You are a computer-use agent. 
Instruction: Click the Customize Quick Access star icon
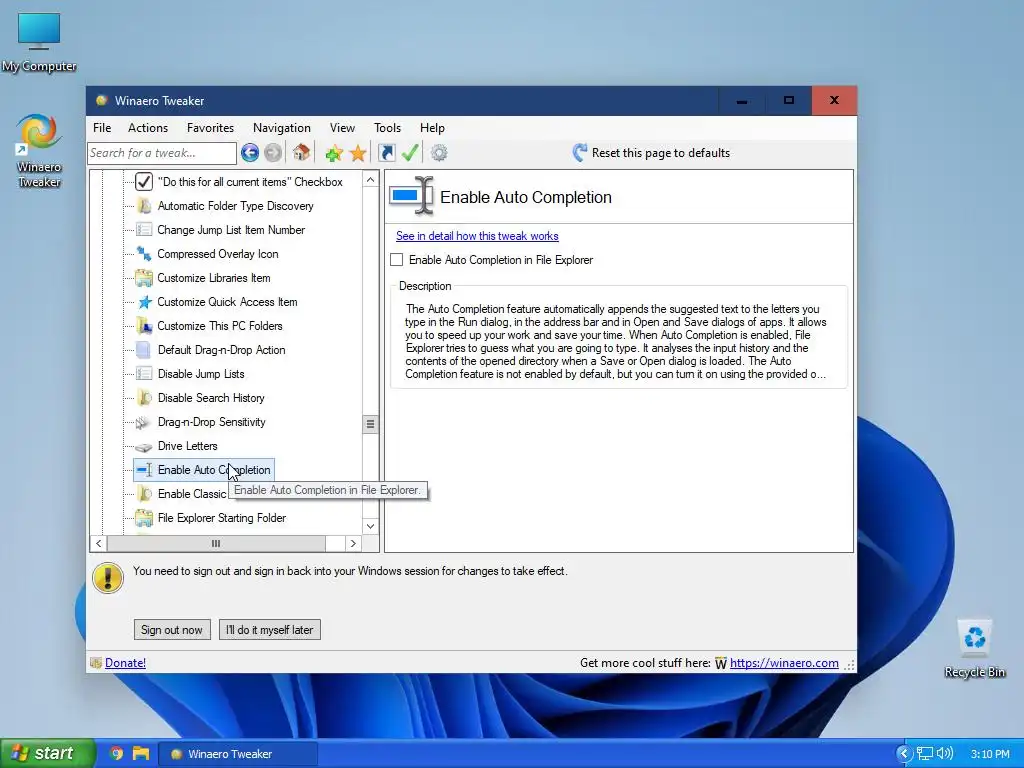click(144, 302)
